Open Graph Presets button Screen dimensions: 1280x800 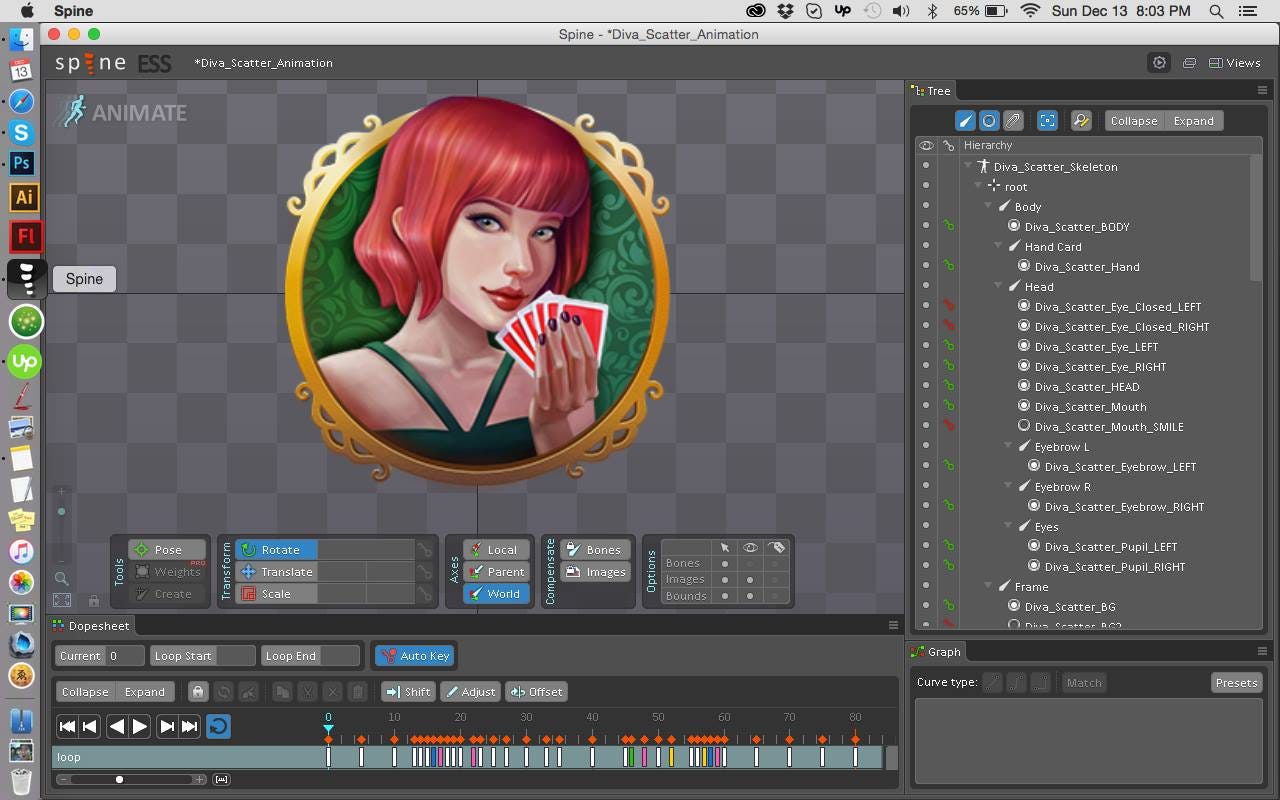1236,682
